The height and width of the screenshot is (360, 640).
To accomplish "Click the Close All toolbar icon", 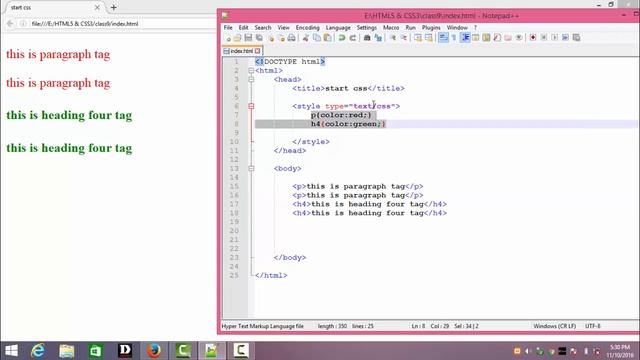I will pyautogui.click(x=281, y=38).
